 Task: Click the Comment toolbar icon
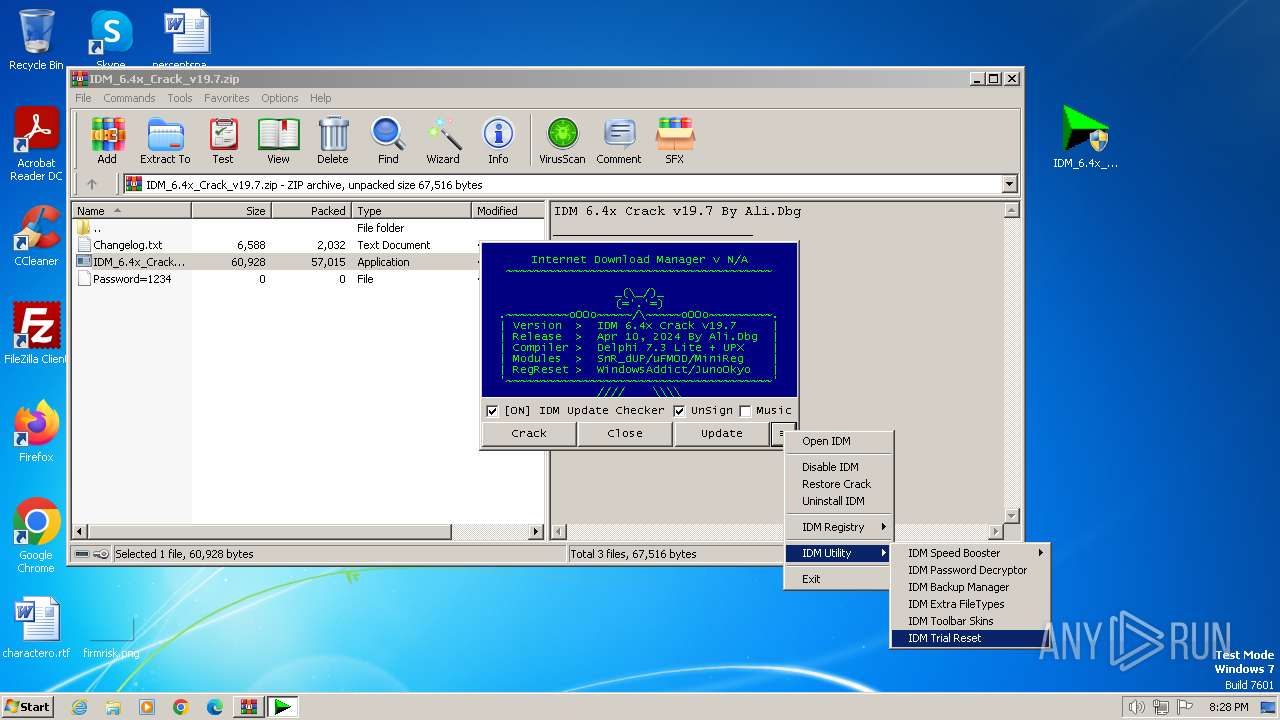[619, 140]
